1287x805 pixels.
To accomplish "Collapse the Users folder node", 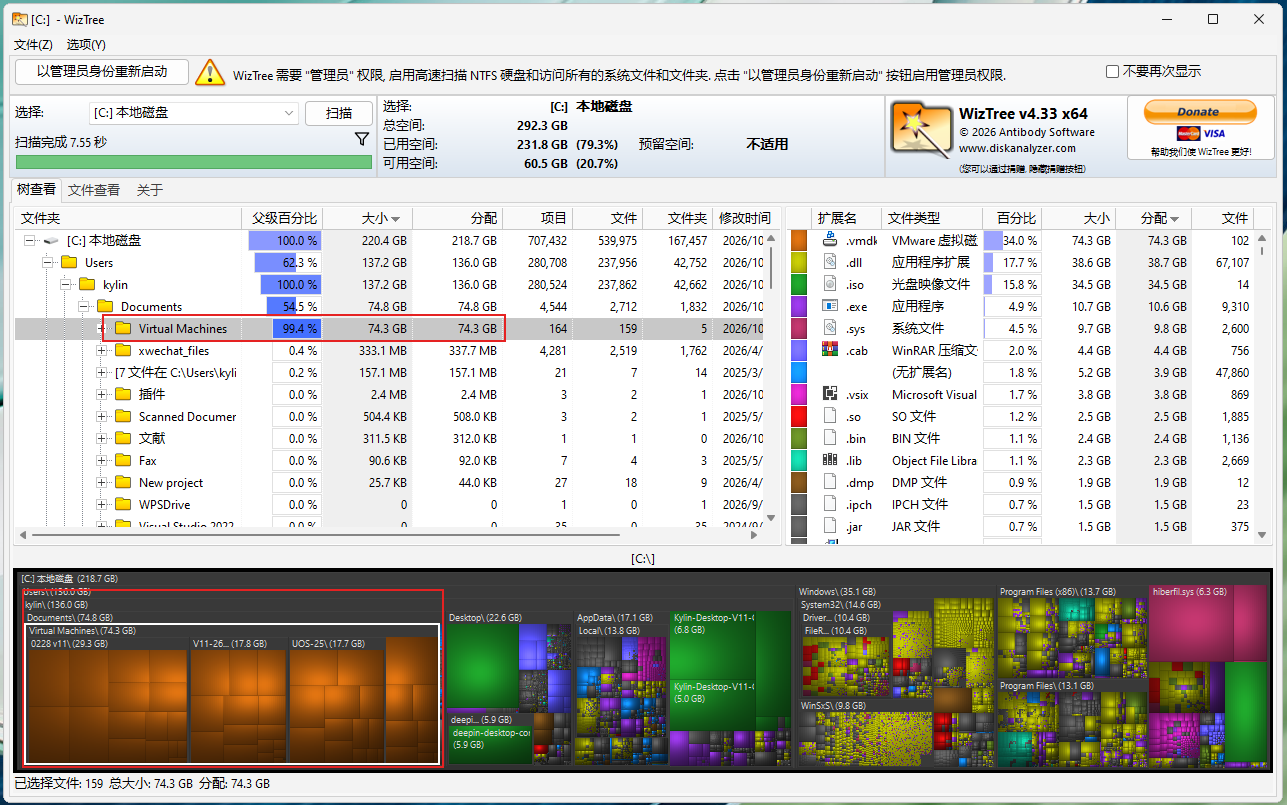I will (48, 263).
